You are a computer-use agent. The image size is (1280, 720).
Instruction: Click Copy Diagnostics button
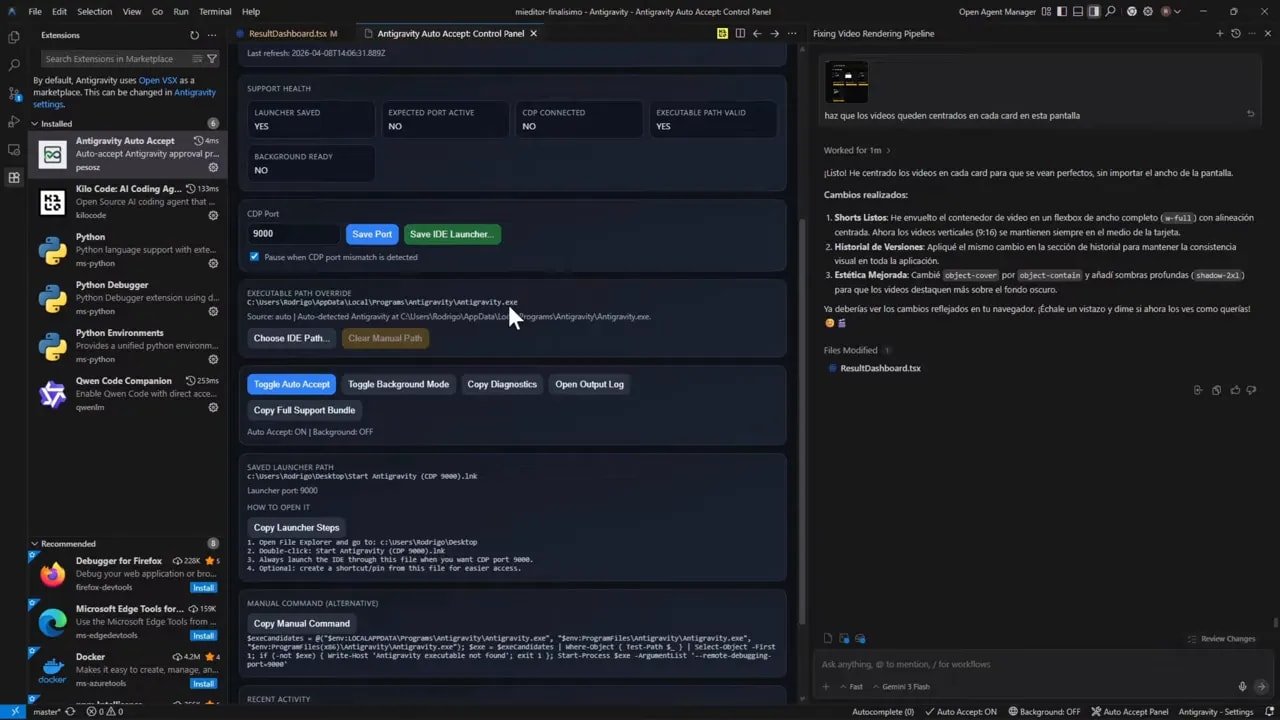[x=502, y=384]
